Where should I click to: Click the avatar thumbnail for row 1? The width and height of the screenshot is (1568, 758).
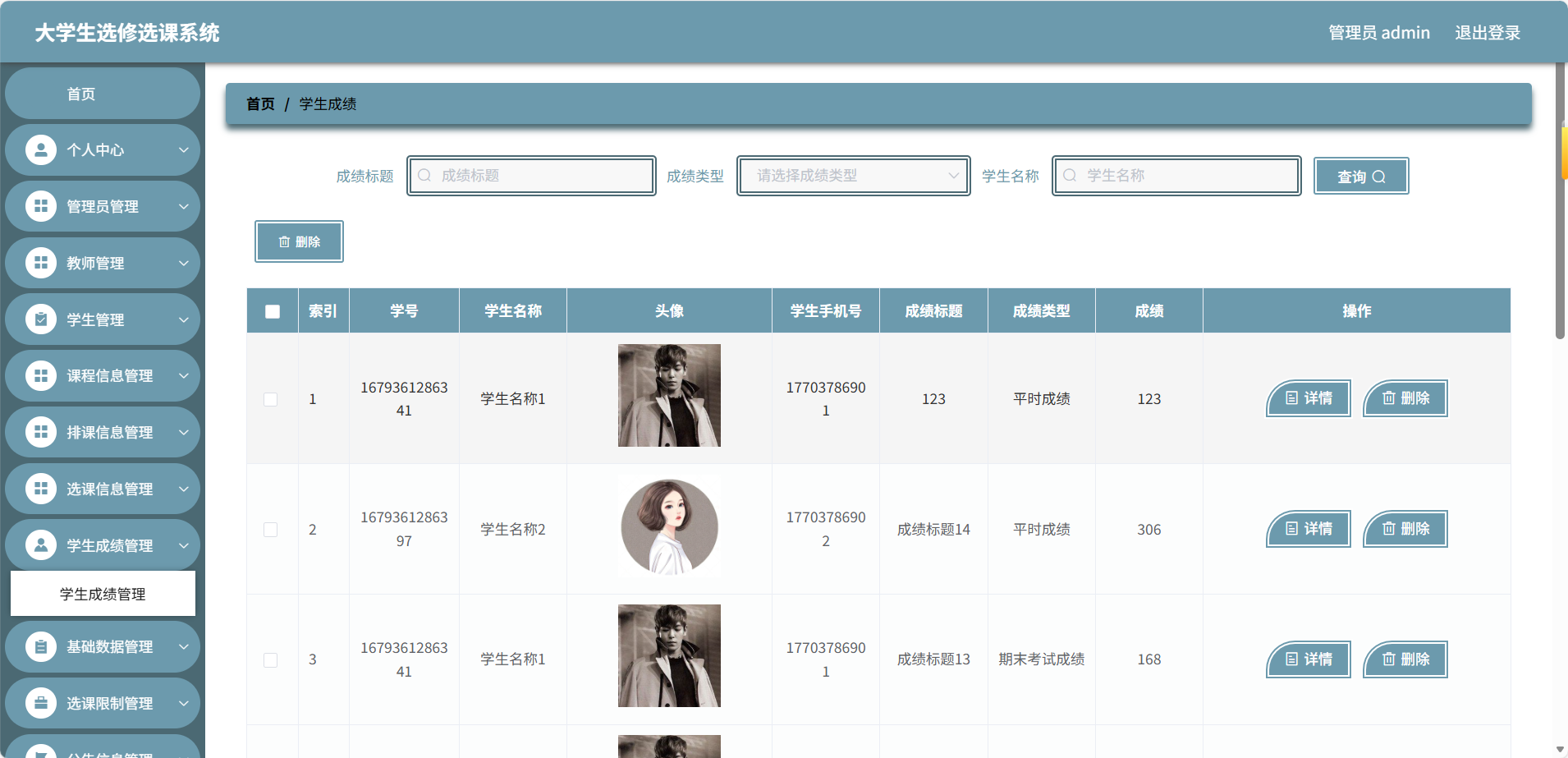(x=669, y=395)
